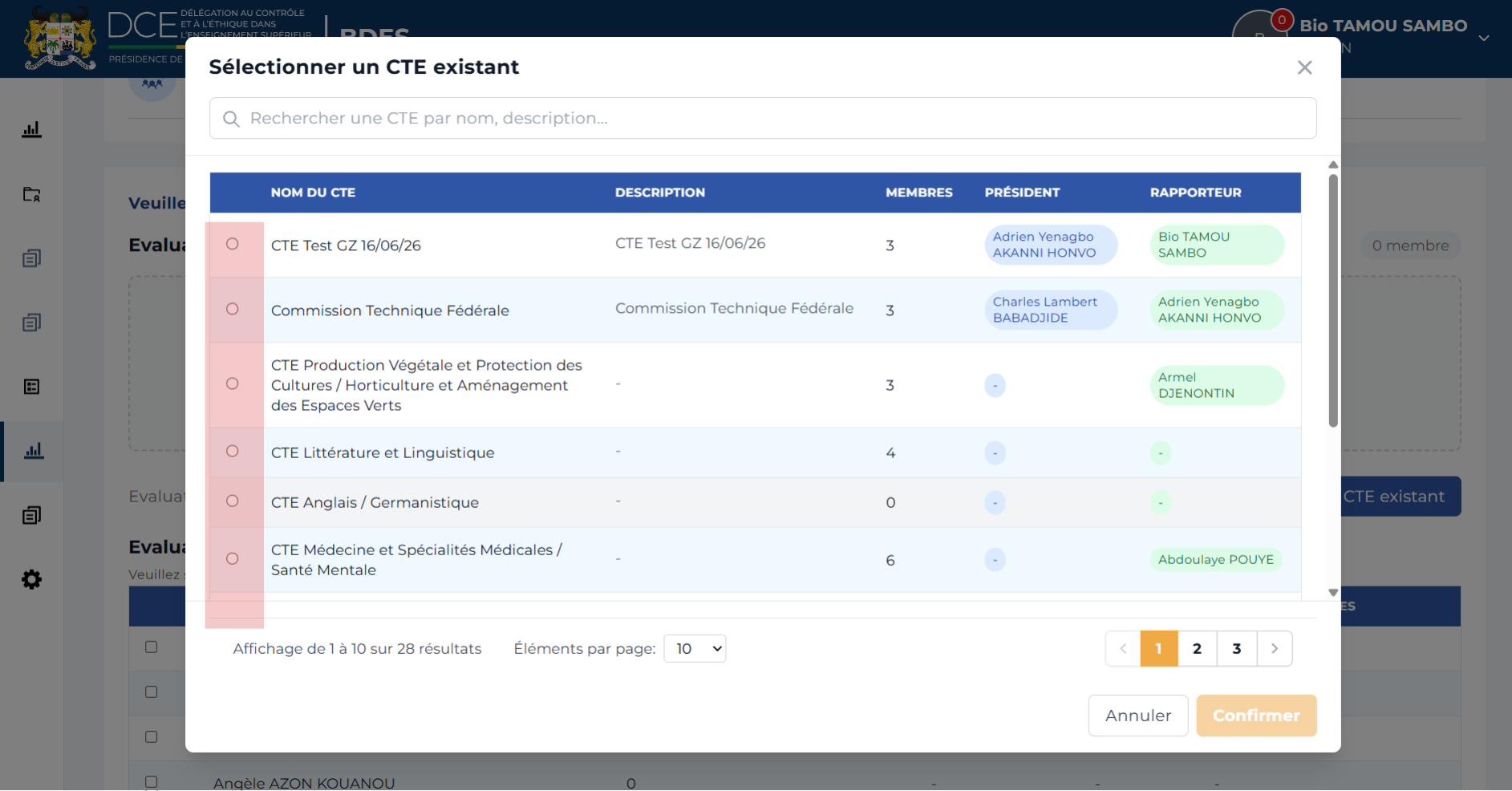Choose CTE Production Végétale radio button
This screenshot has height=791, width=1512.
233,383
